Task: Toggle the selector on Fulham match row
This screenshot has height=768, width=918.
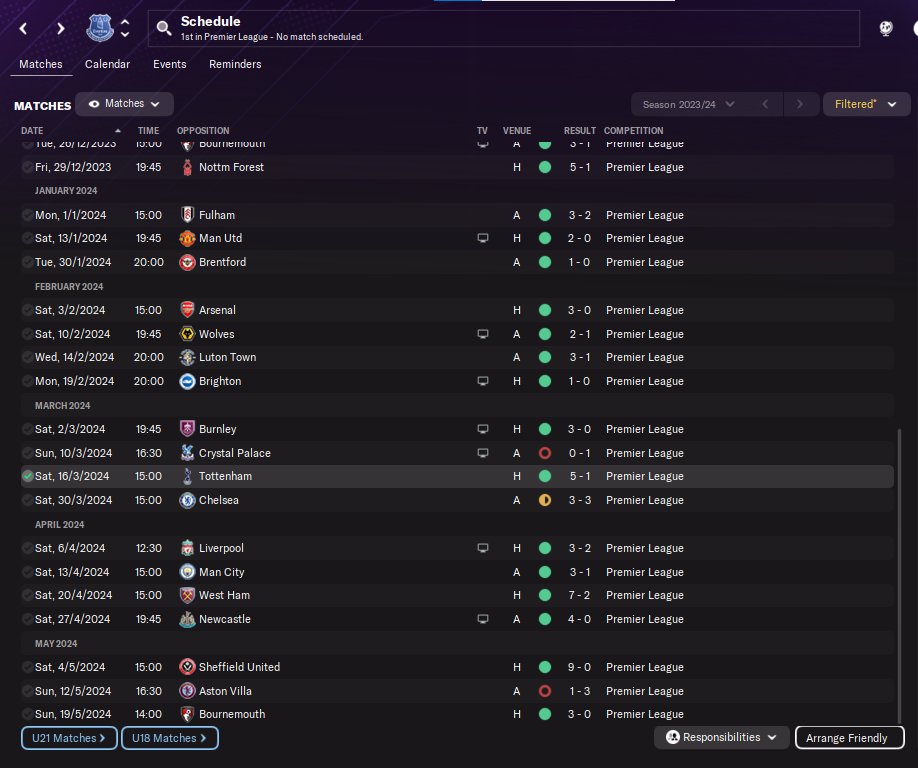Action: click(27, 215)
